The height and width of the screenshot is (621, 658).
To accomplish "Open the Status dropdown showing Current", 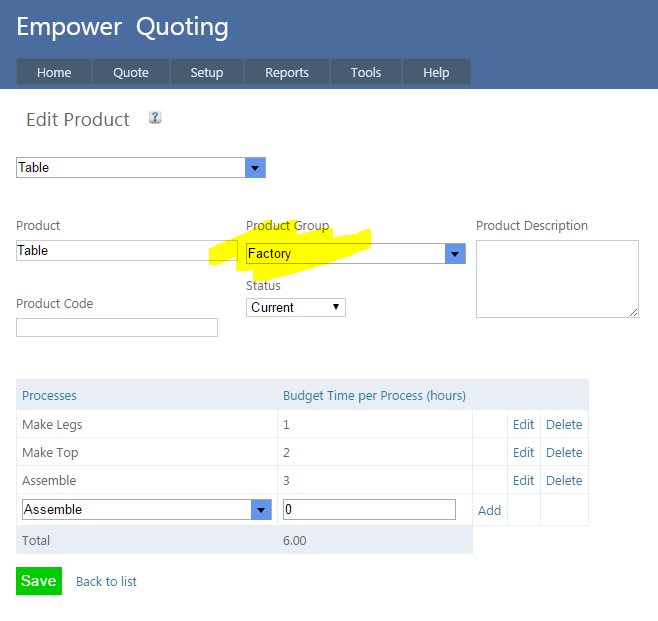I will pos(296,307).
